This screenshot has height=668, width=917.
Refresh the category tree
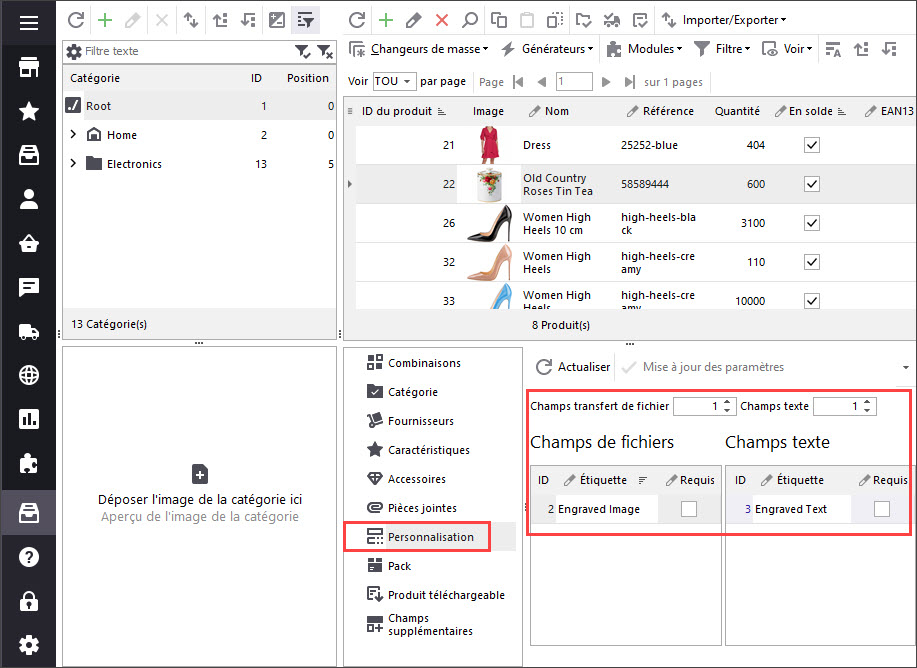tap(76, 20)
